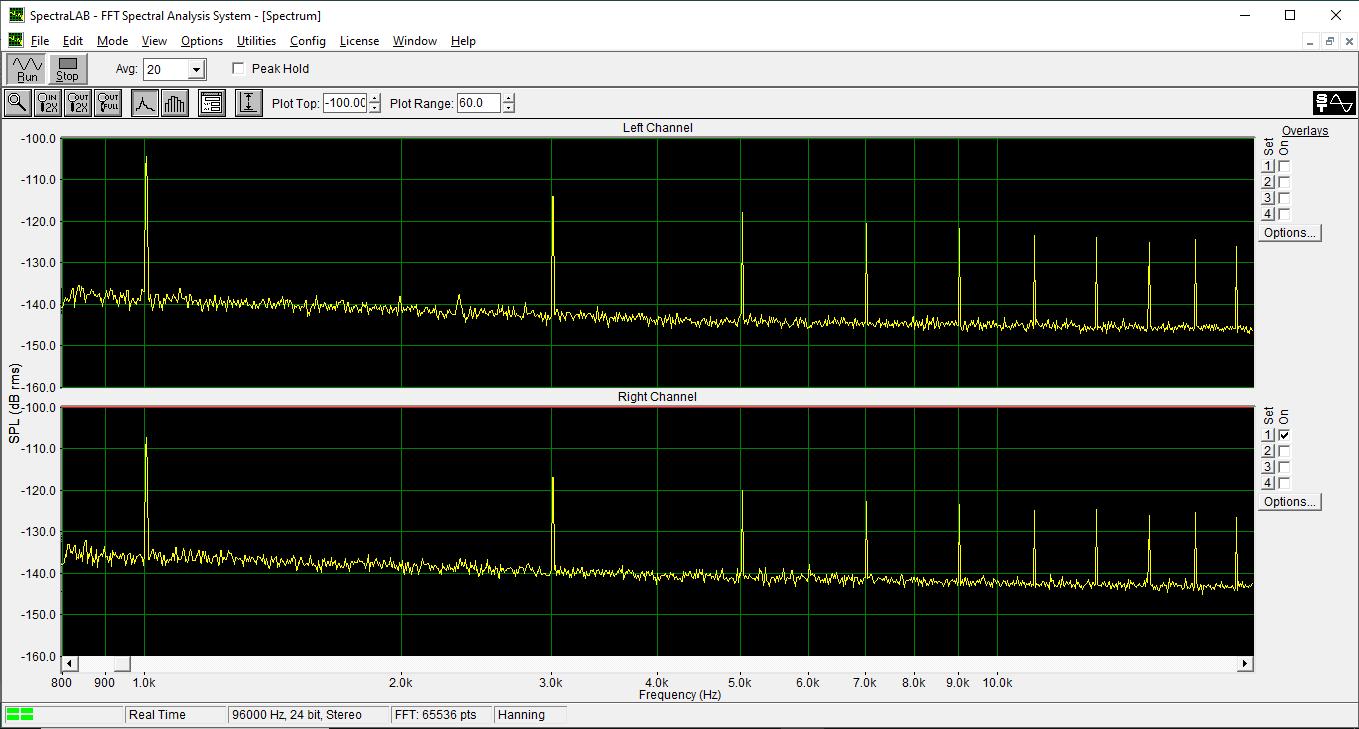The image size is (1359, 729).
Task: Click frequency scrollbar right arrow
Action: click(1245, 663)
